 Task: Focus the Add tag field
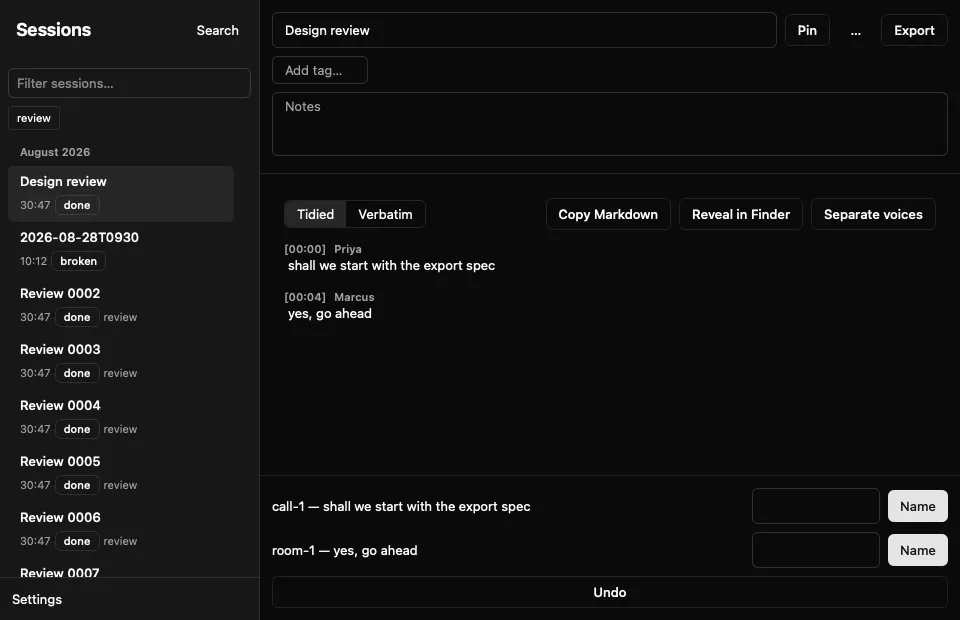(320, 70)
